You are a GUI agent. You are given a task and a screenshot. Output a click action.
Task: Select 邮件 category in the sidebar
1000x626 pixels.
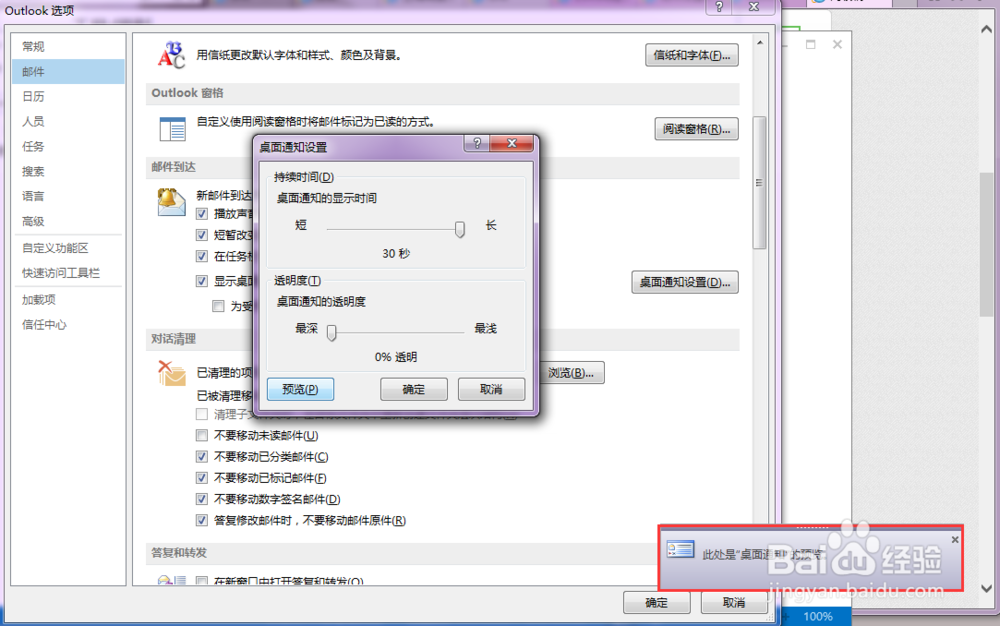click(68, 71)
